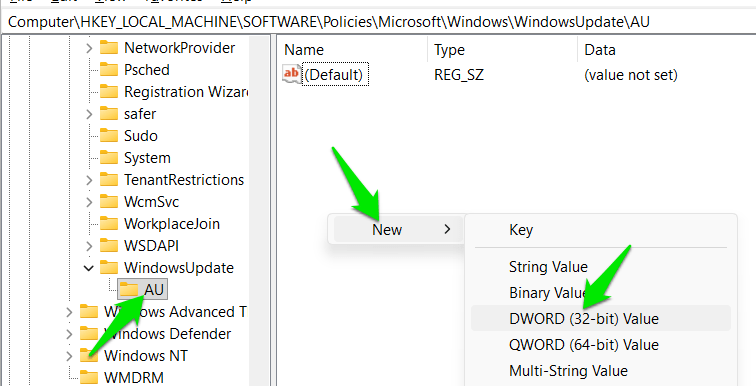Screen dimensions: 756x386
Task: Click the Windows Defender folder icon
Action: [x=89, y=334]
